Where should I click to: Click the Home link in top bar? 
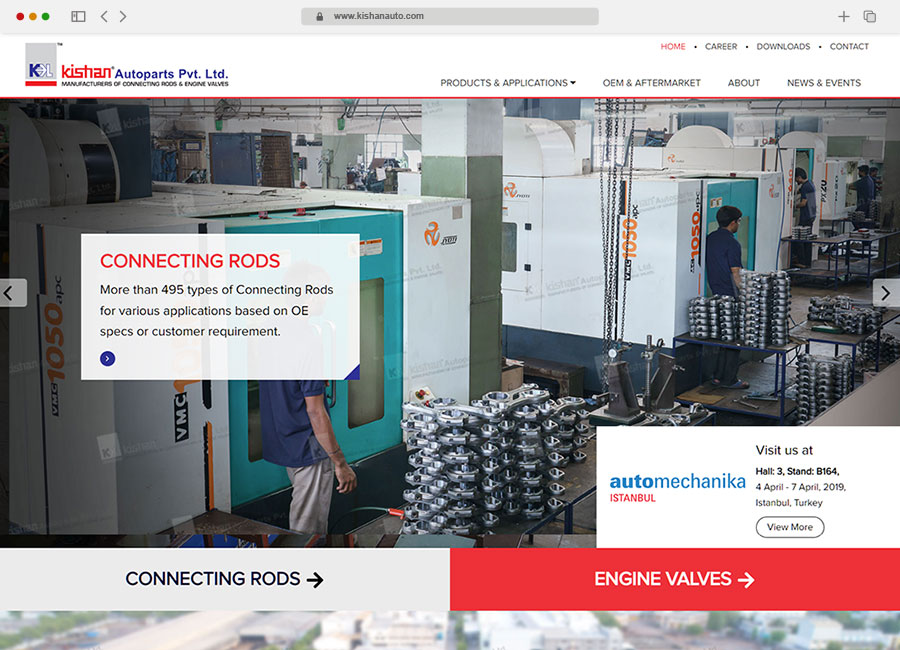coord(673,47)
